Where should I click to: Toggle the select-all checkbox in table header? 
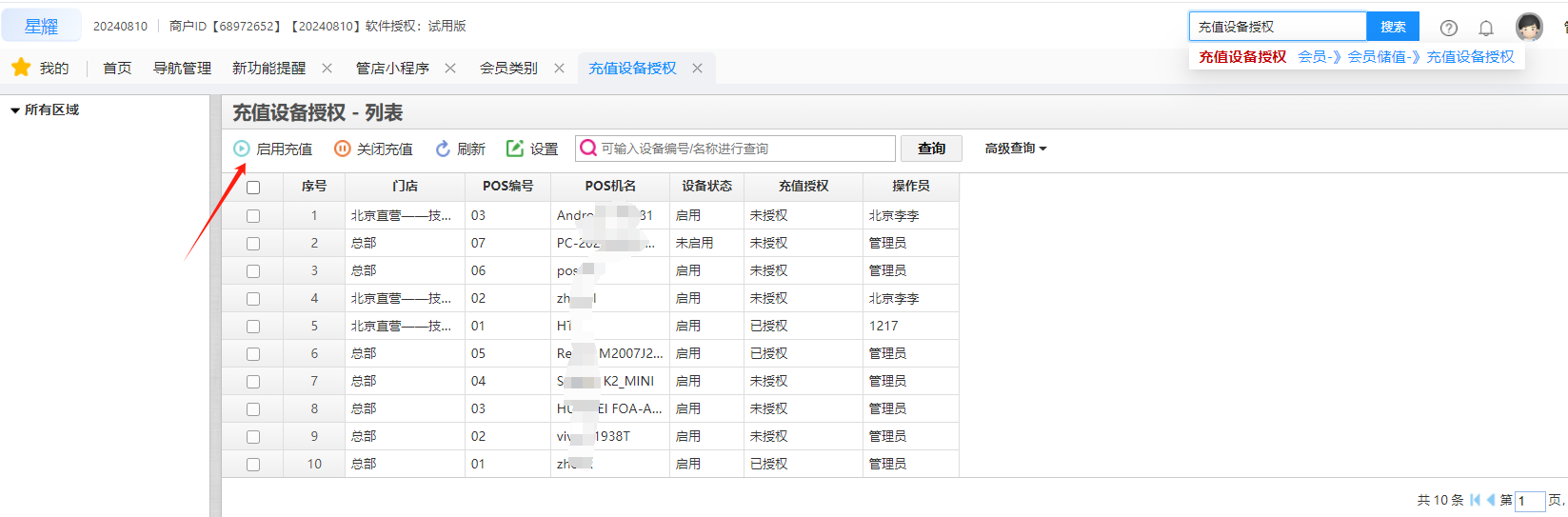[x=253, y=188]
